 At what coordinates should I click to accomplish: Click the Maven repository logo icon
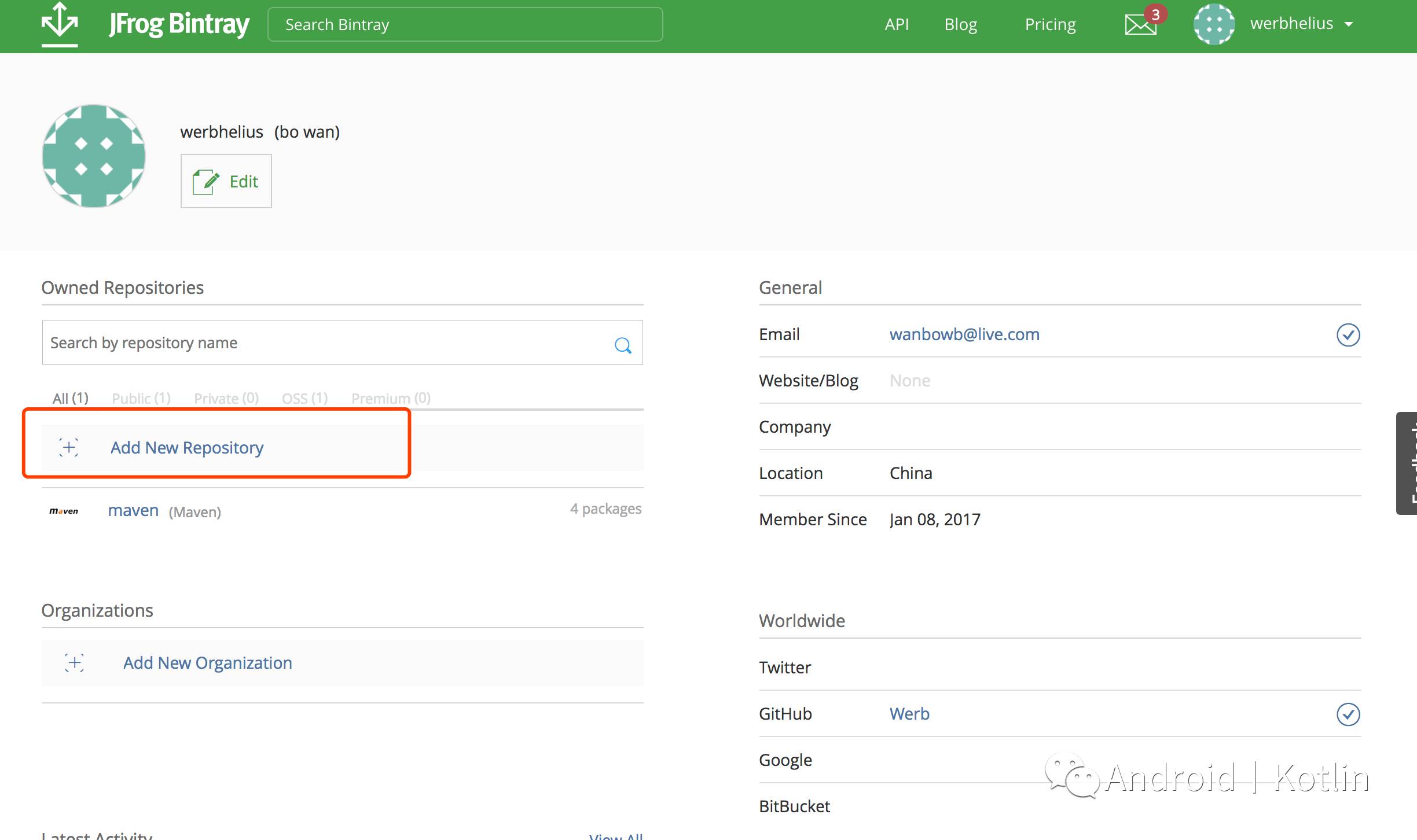click(64, 511)
